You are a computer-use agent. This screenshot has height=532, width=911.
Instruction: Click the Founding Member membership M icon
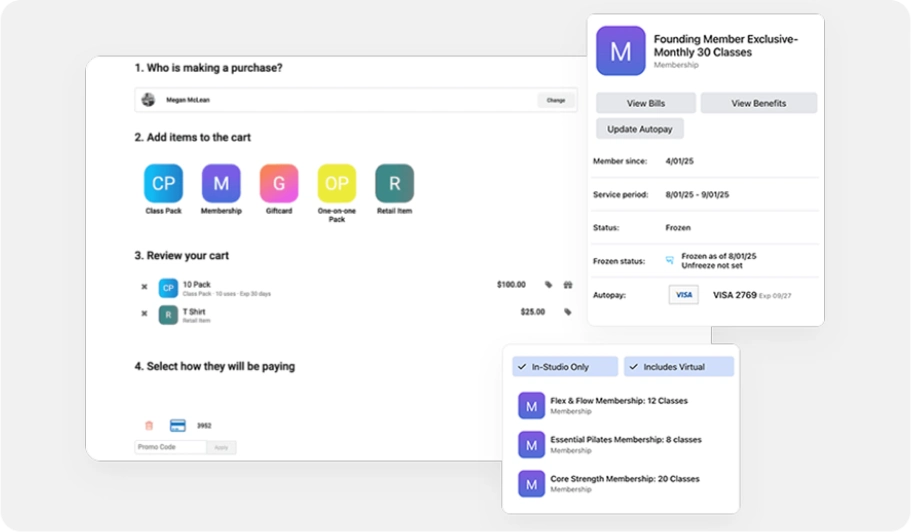[621, 51]
